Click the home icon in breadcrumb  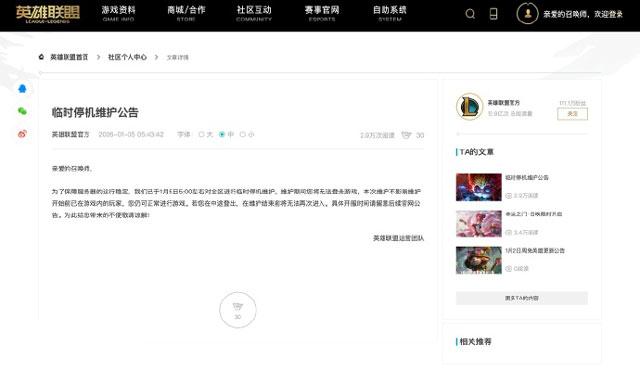coord(41,57)
